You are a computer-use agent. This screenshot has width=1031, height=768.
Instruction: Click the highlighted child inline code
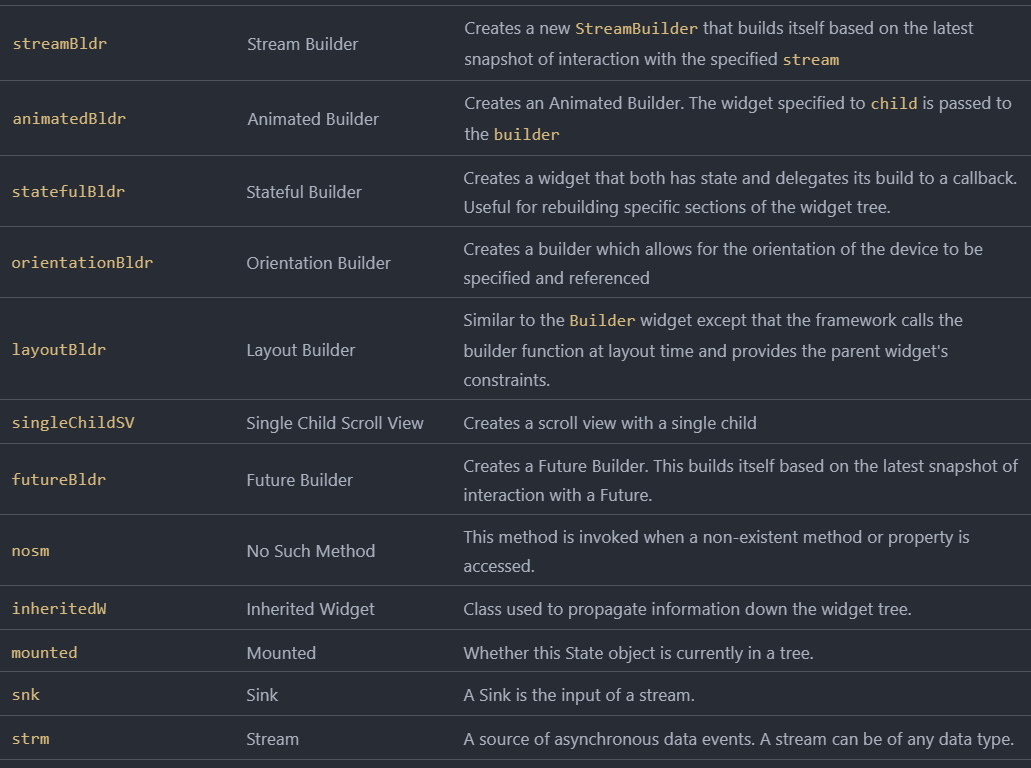click(x=893, y=104)
